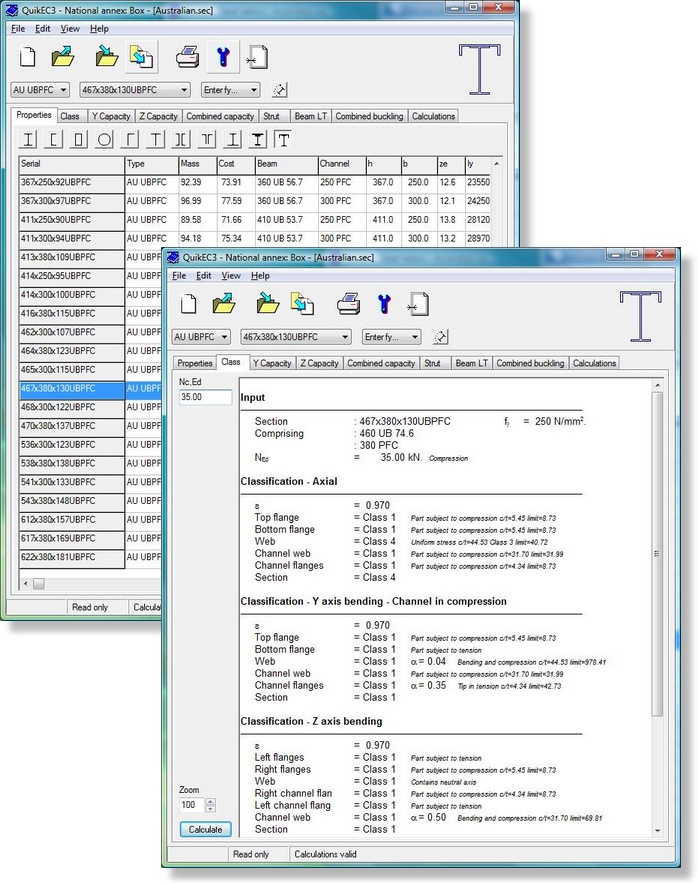The height and width of the screenshot is (886, 699).
Task: Click the printer icon in front window
Action: (x=348, y=304)
